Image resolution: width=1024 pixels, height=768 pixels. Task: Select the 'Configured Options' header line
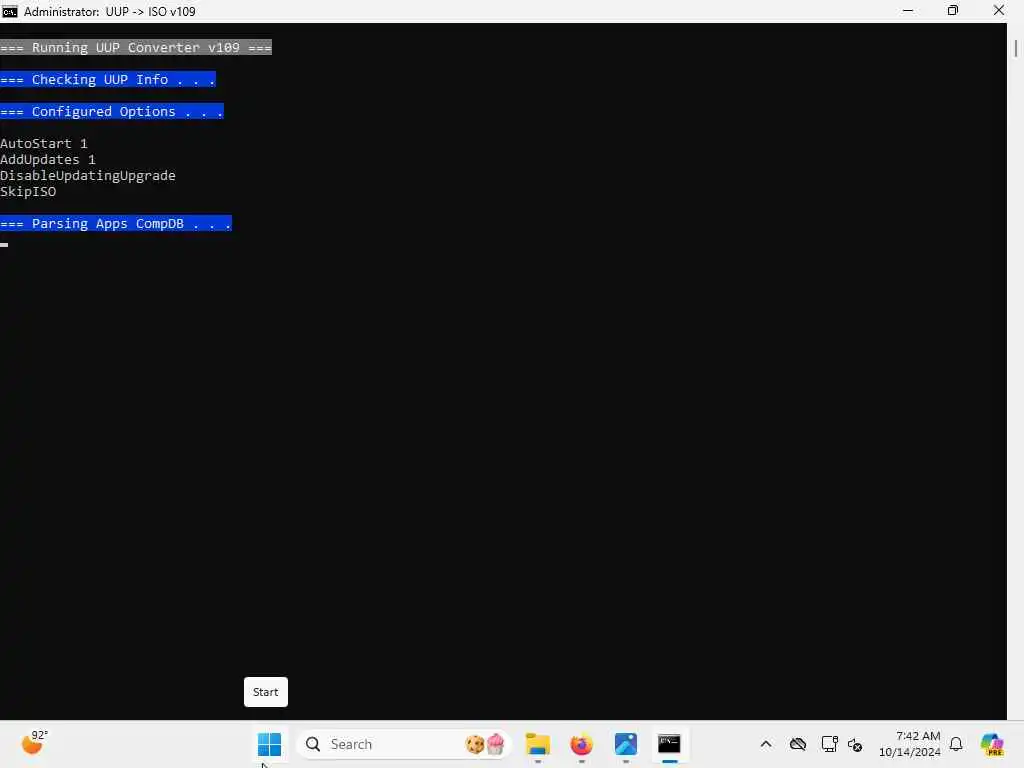click(112, 111)
